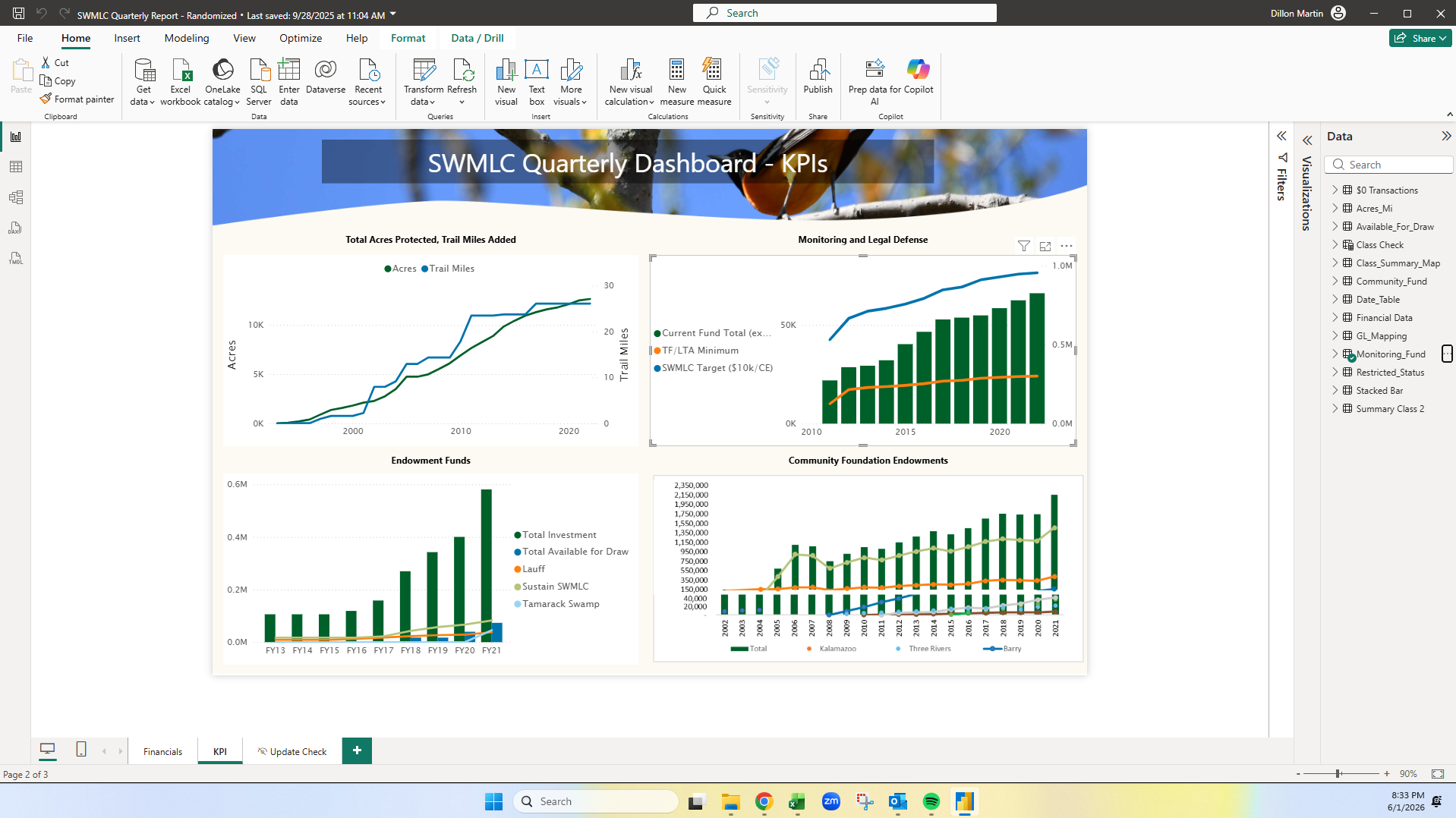Expand Community_Fund table
The width and height of the screenshot is (1456, 818).
[1335, 281]
